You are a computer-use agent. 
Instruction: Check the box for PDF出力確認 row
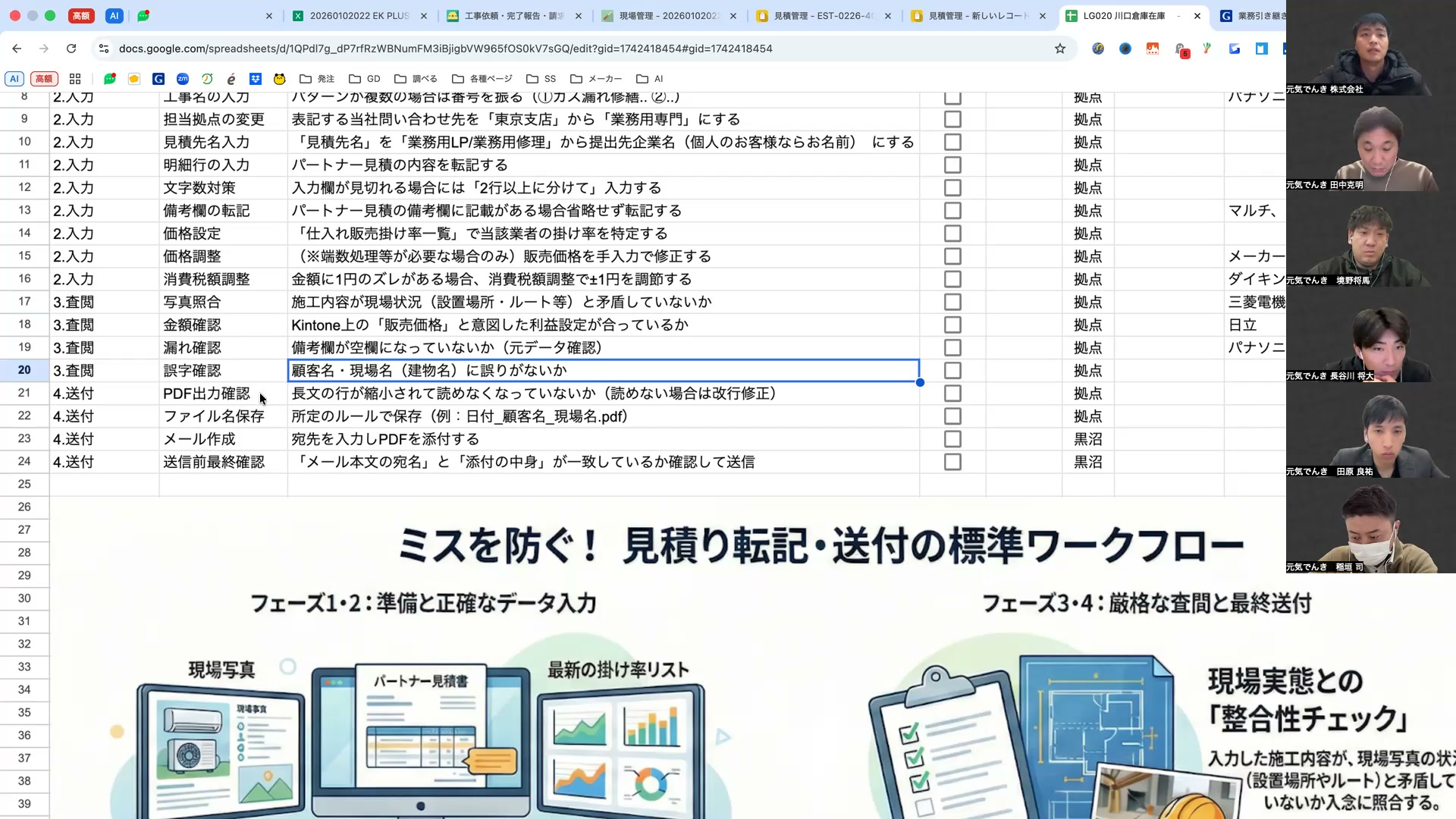click(952, 394)
